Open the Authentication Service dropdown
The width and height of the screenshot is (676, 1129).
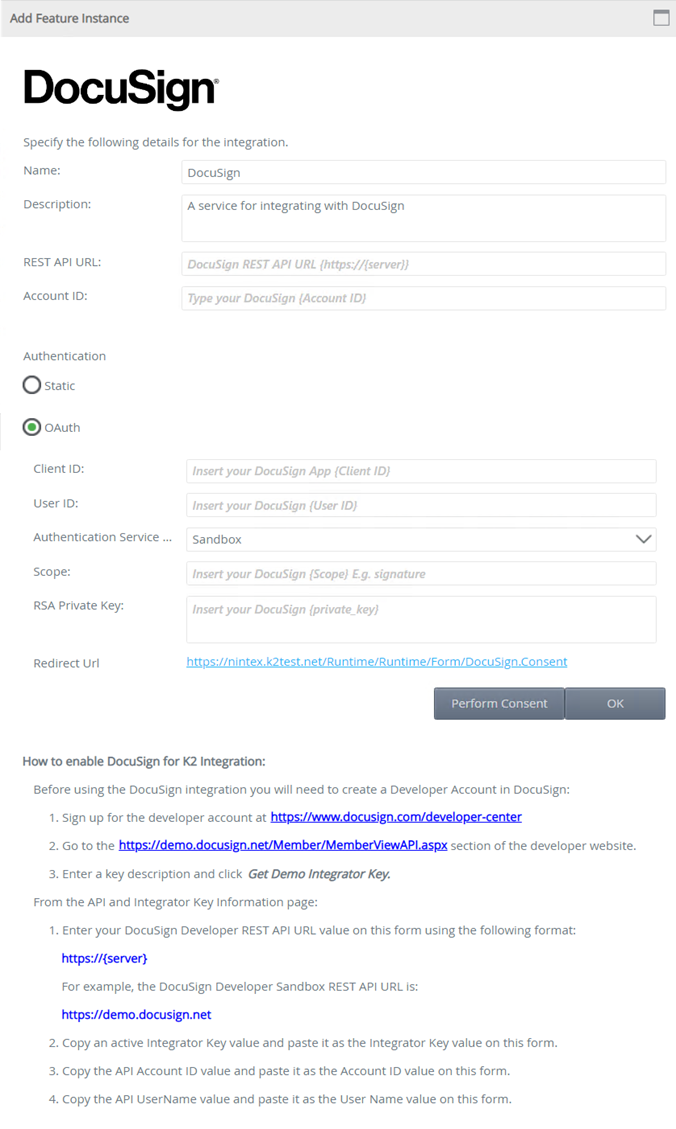(420, 539)
